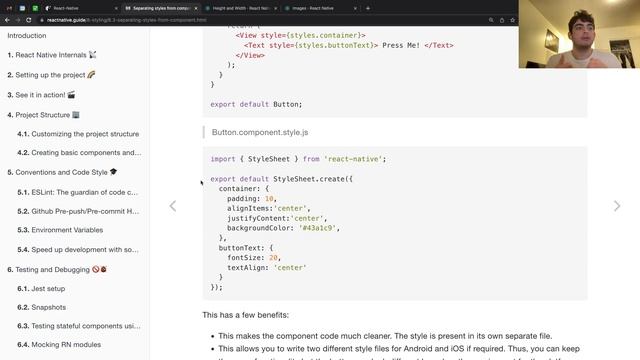Click the site info icon beside the URL
640x360 pixels.
(41, 20)
